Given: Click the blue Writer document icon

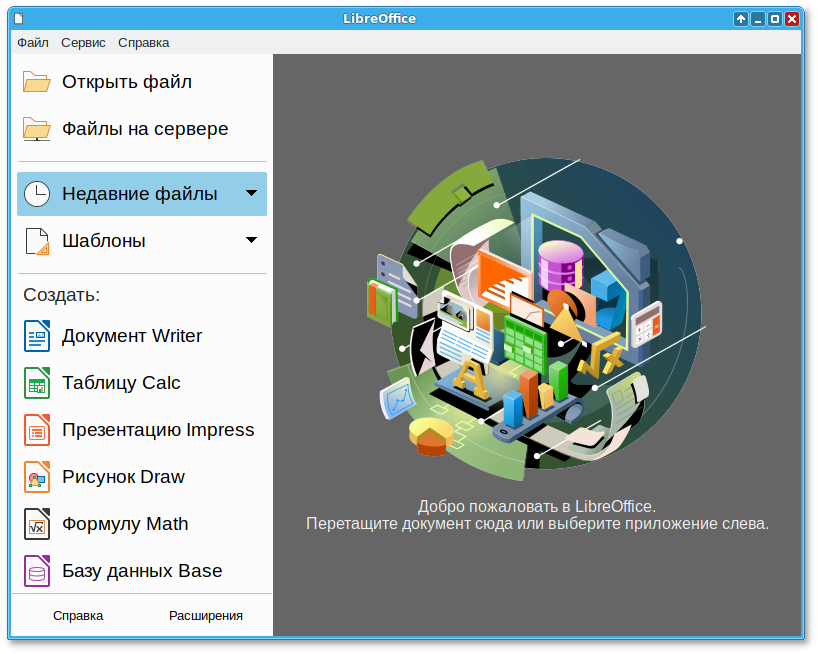Looking at the screenshot, I should click(37, 336).
